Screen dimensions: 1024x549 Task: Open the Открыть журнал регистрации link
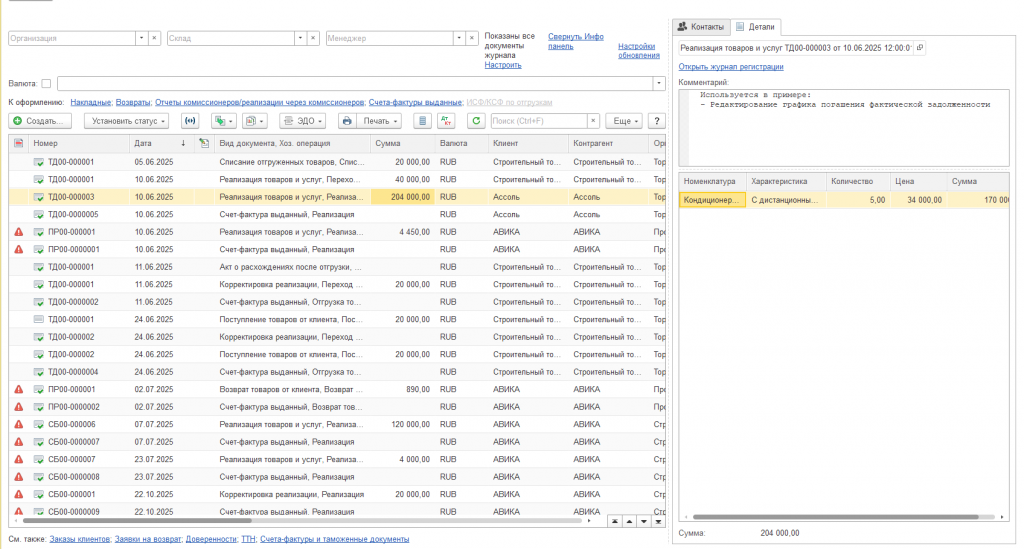pos(731,67)
